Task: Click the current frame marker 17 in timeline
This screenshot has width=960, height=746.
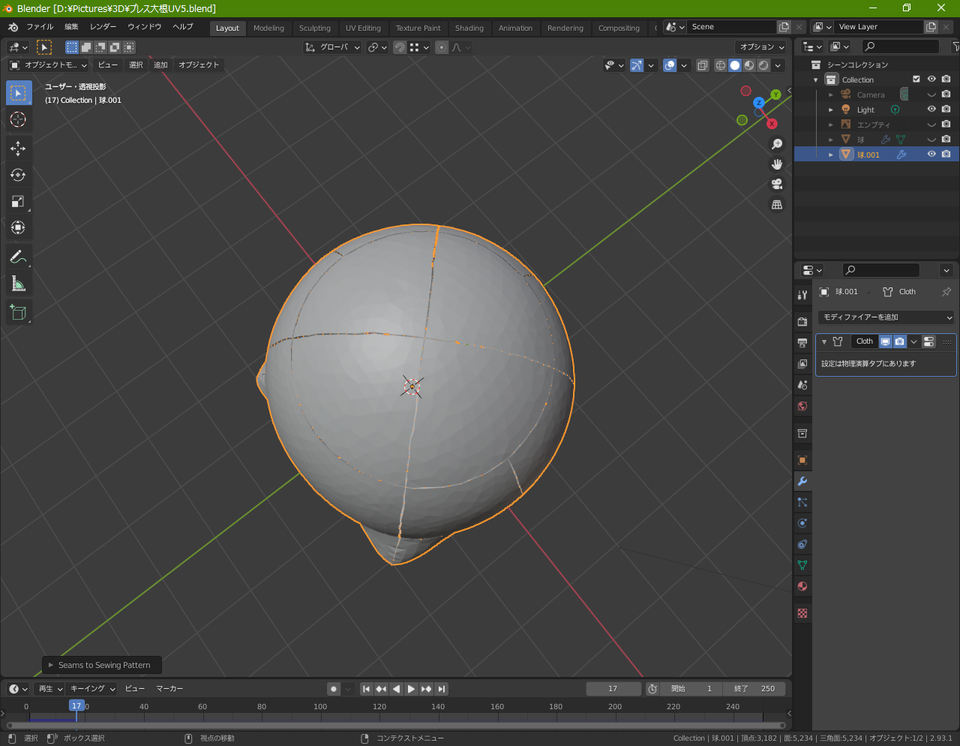Action: 76,706
